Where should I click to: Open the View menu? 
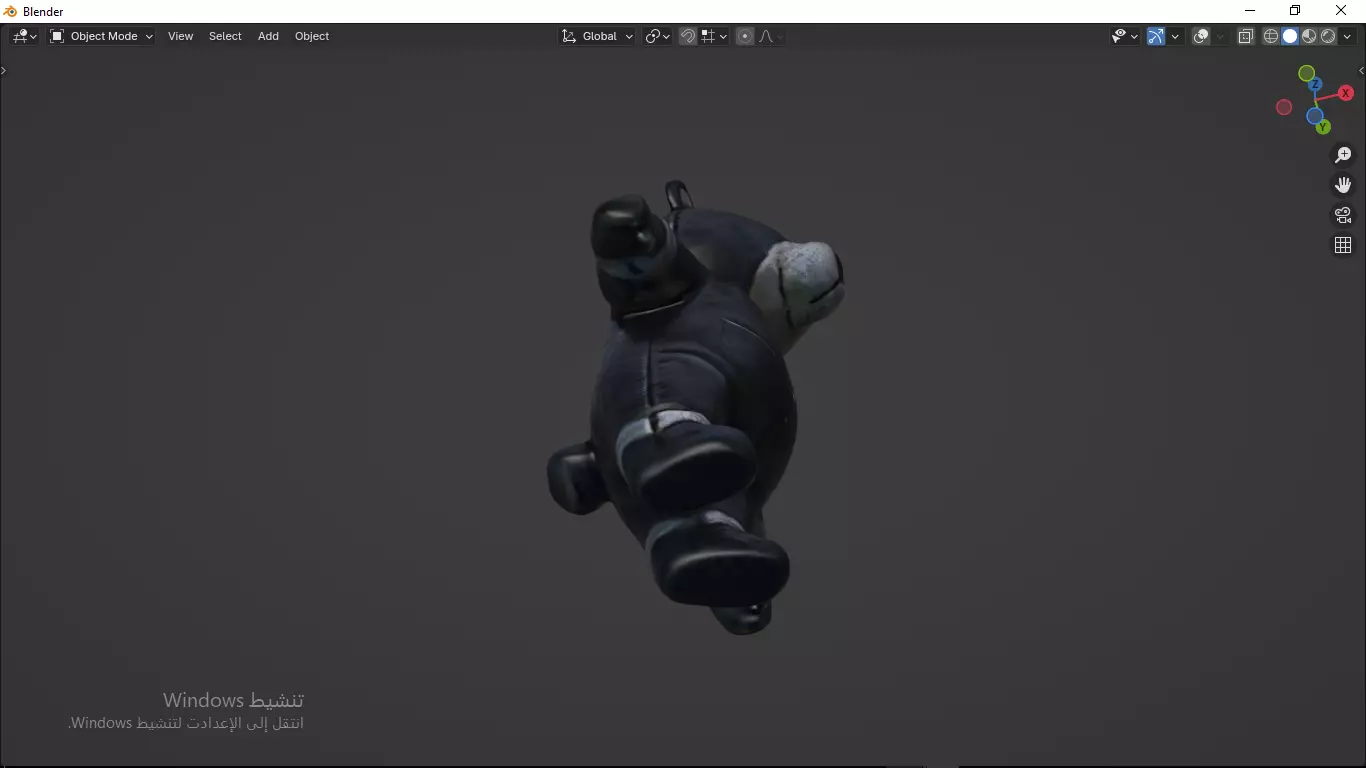(x=180, y=36)
